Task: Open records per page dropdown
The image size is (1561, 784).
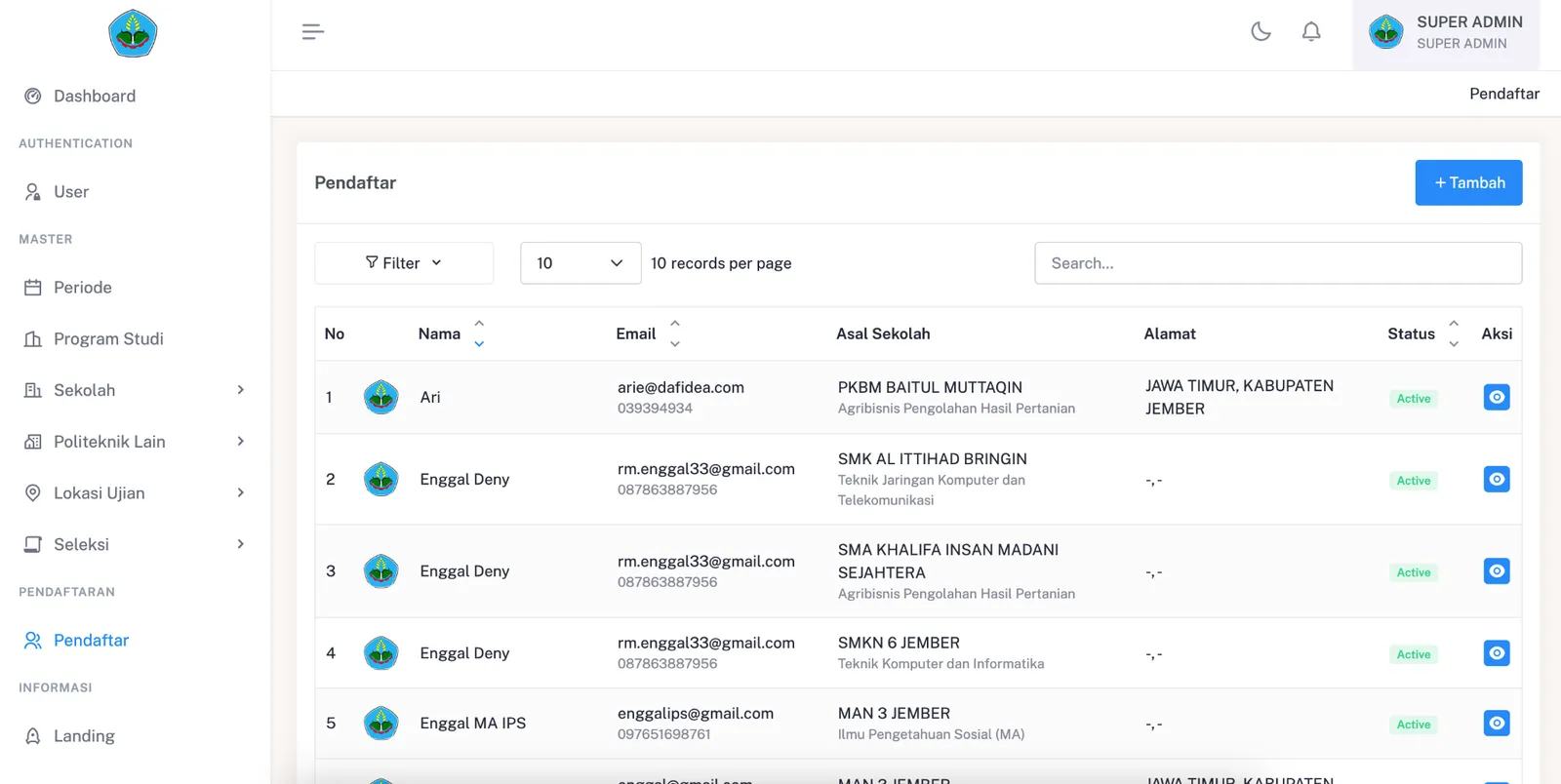Action: pos(580,263)
